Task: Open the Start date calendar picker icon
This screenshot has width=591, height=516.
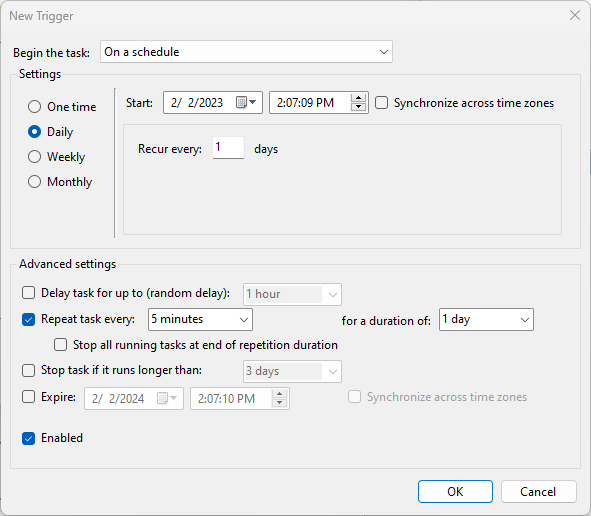Action: 246,102
